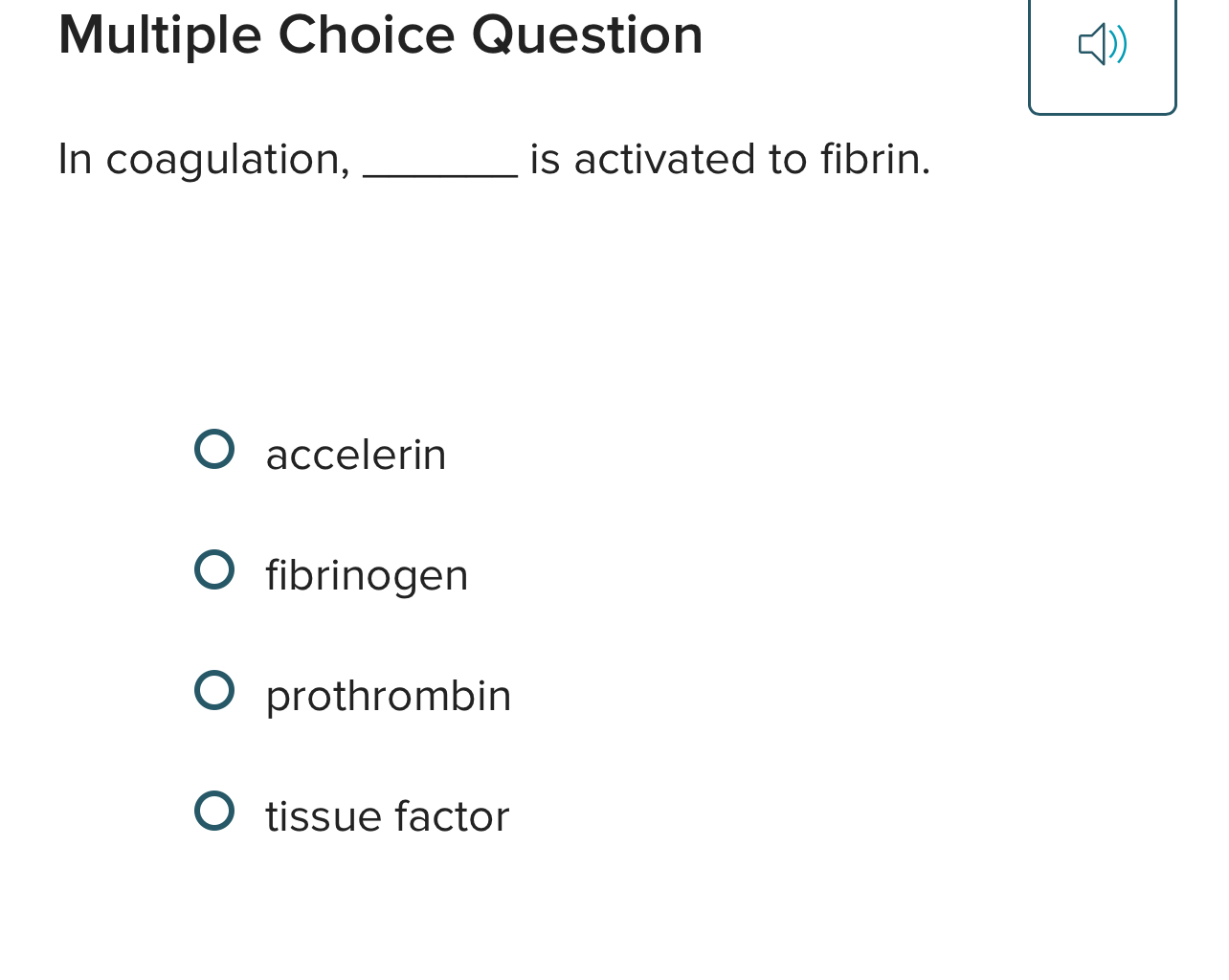Image resolution: width=1229 pixels, height=980 pixels.
Task: Choose the fibrinogen radio button
Action: pos(214,570)
